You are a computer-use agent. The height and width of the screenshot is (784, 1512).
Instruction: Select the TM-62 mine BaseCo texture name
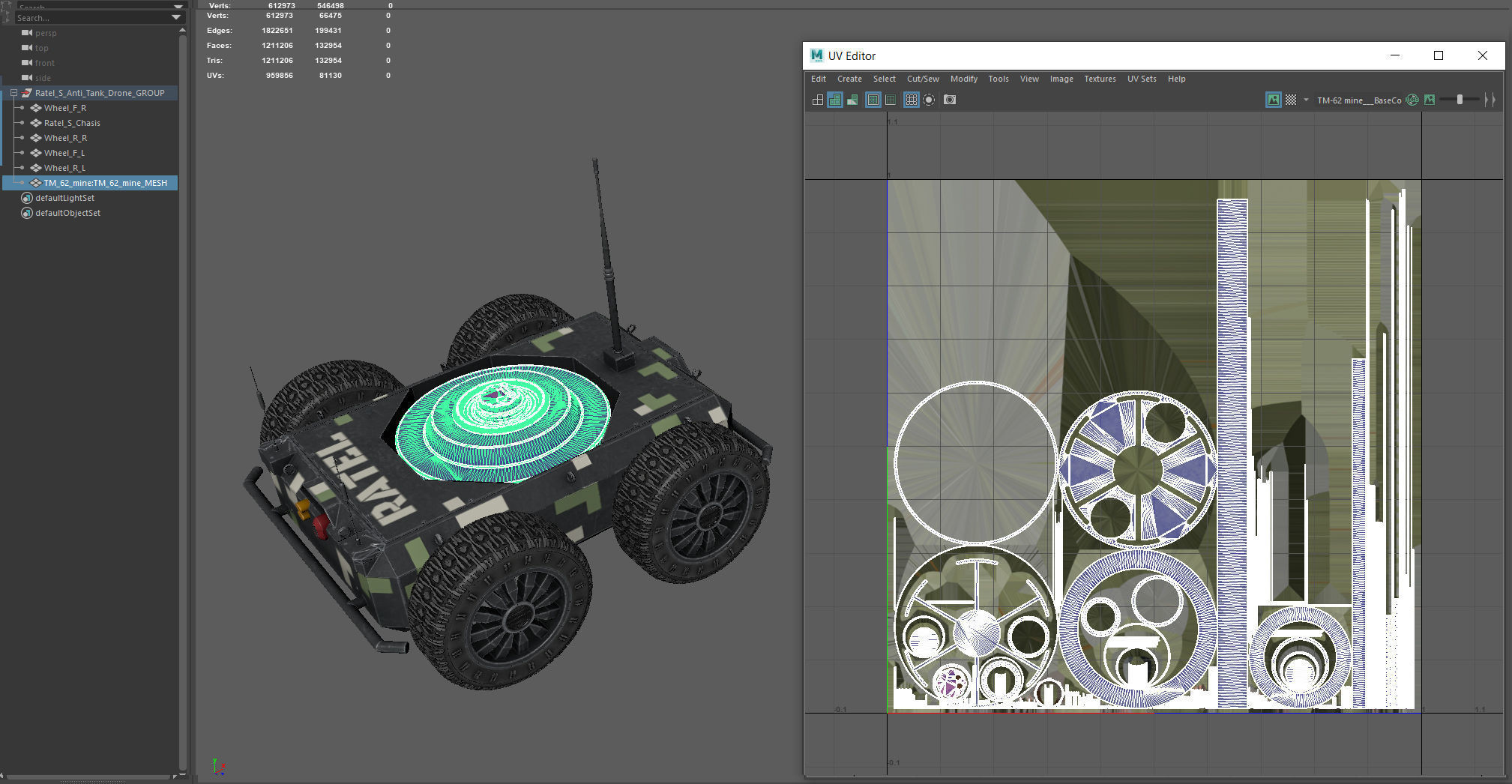1359,100
